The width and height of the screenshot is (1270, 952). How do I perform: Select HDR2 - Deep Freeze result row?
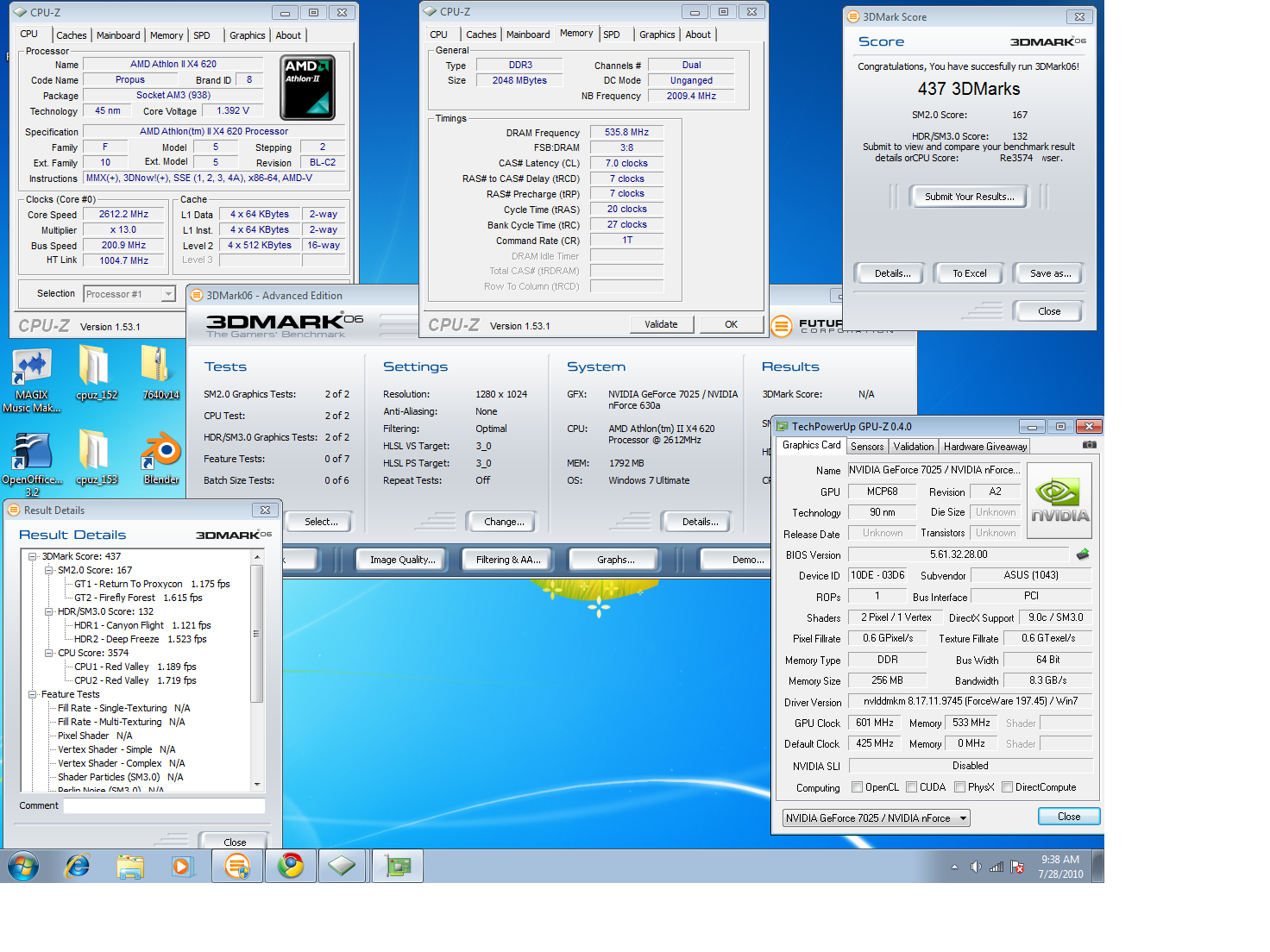[141, 639]
